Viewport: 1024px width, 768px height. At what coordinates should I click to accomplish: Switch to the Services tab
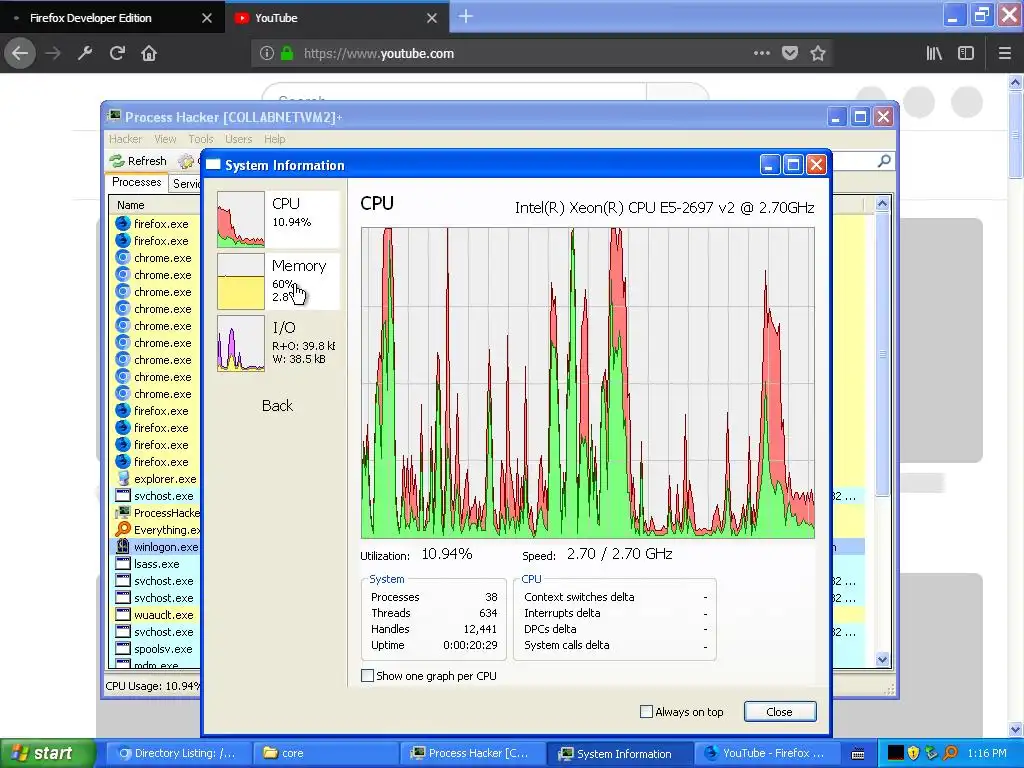click(x=186, y=184)
